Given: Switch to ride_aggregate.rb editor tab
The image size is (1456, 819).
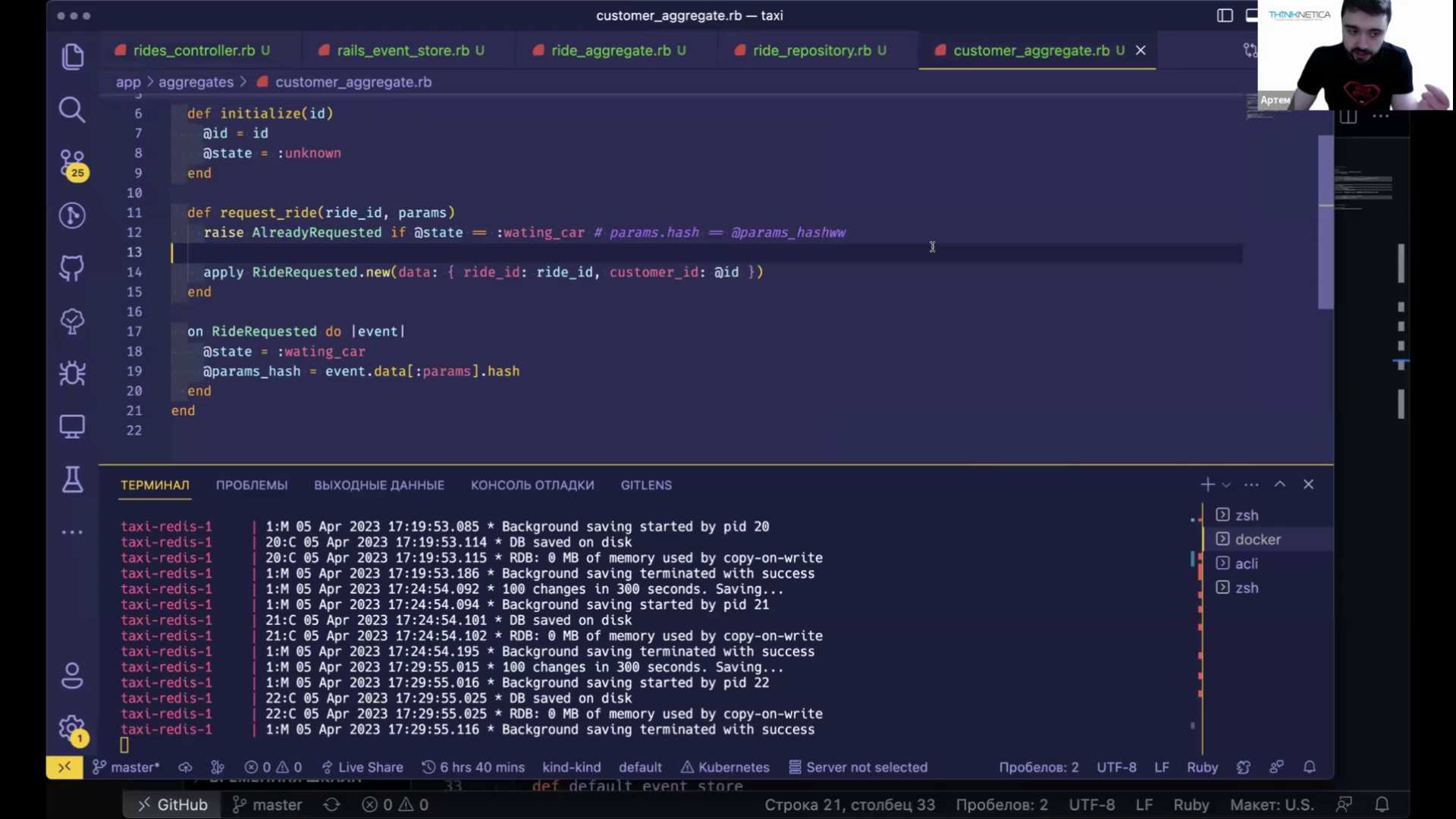Looking at the screenshot, I should 610,50.
